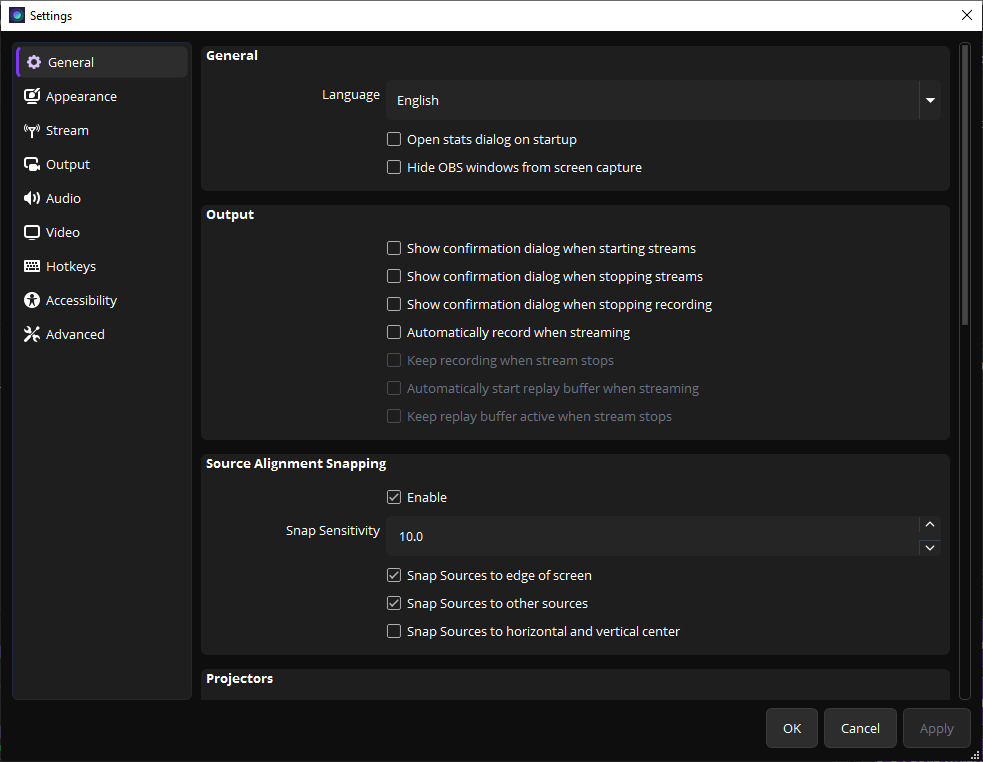
Task: Increase Snap Sensitivity with up arrow
Action: pyautogui.click(x=930, y=524)
